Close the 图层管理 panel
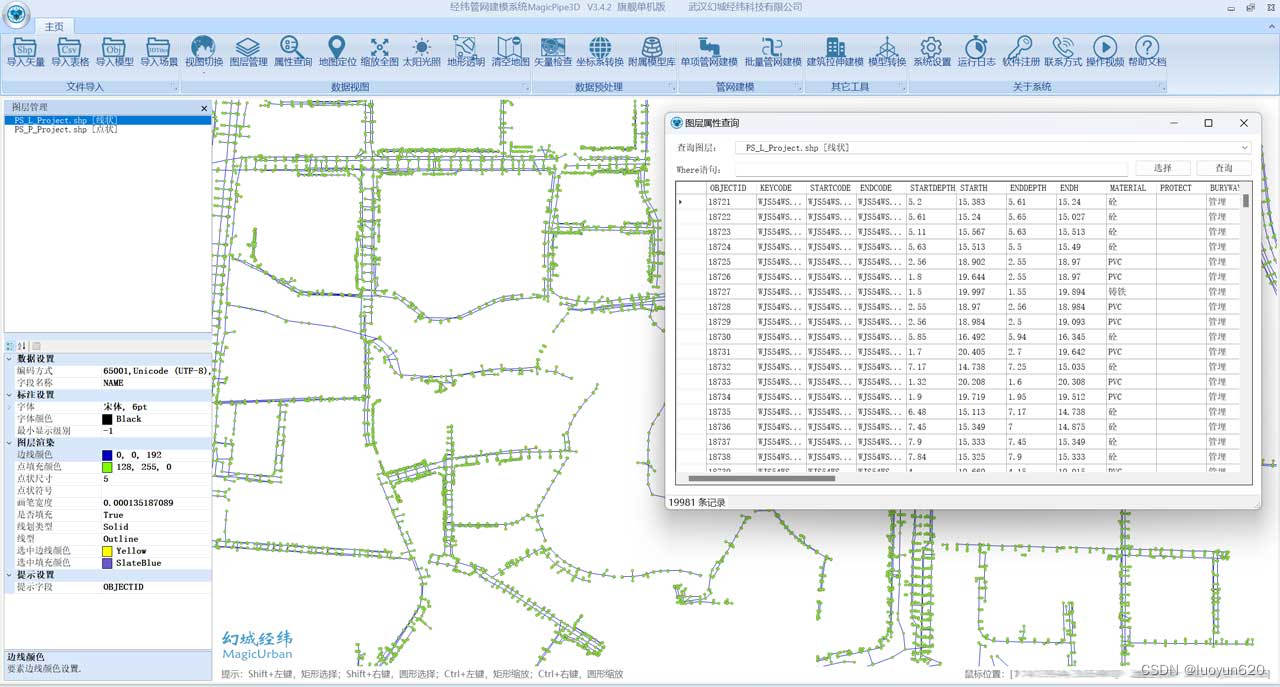Screen dimensions: 1280x687 pos(204,108)
